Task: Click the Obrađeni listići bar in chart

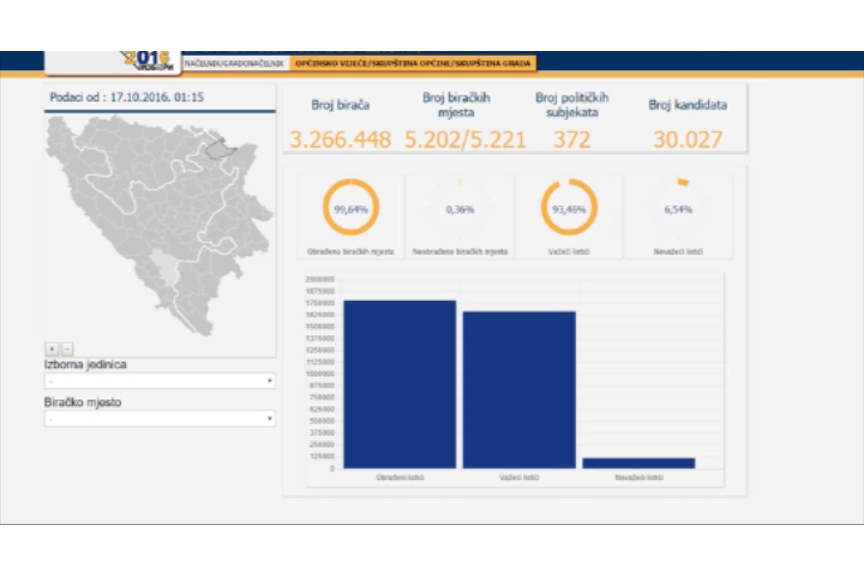Action: pos(399,384)
